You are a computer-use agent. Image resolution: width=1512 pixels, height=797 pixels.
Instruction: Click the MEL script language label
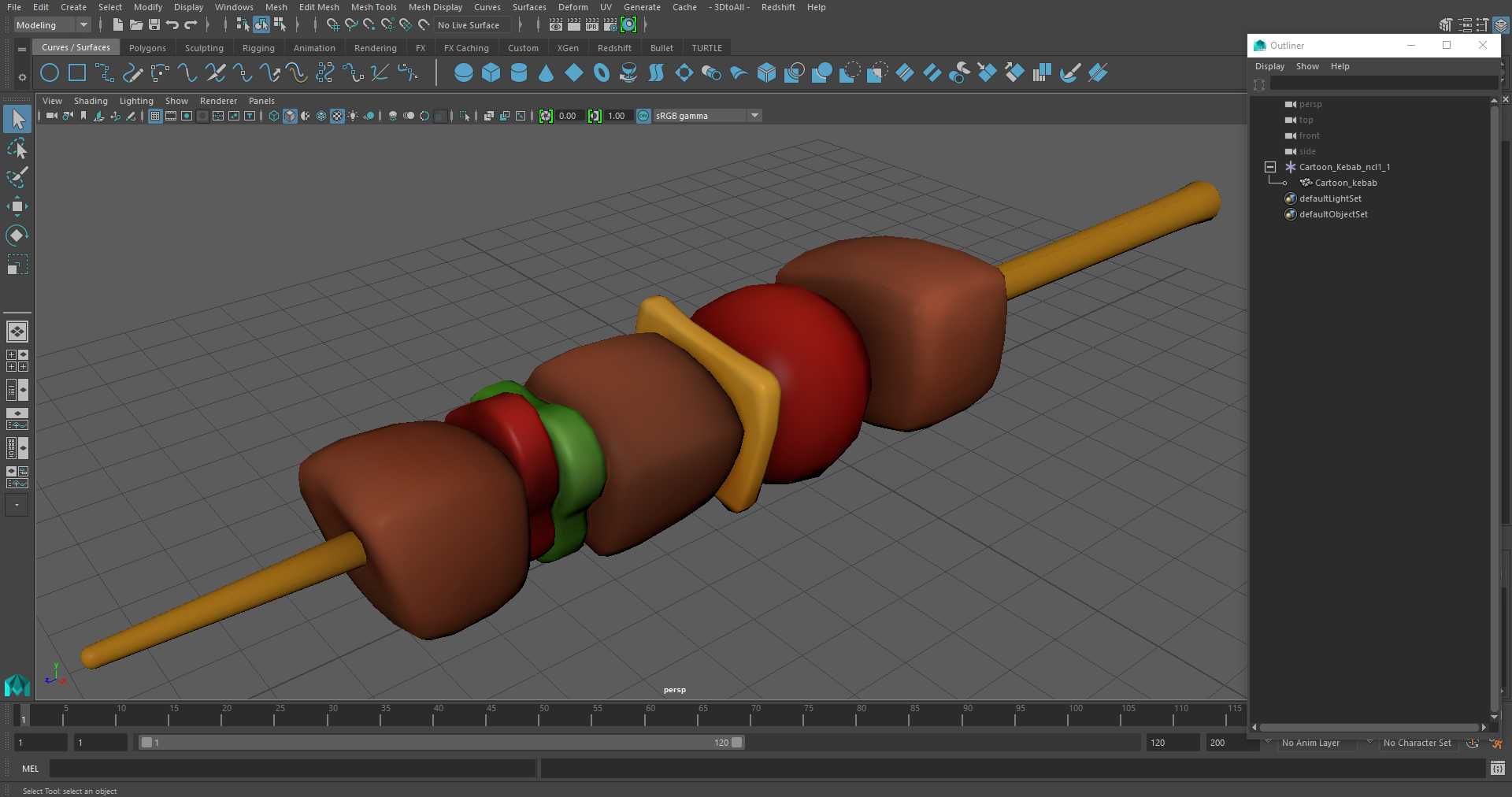click(30, 769)
